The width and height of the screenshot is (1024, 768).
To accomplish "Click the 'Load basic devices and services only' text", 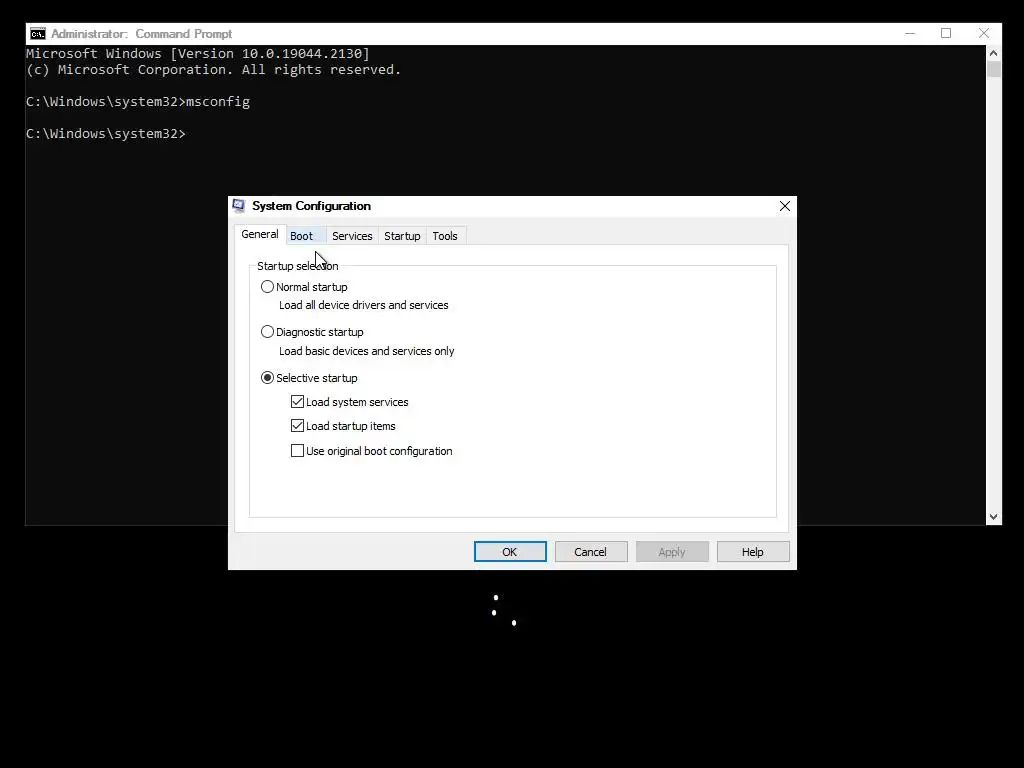I will pos(366,351).
